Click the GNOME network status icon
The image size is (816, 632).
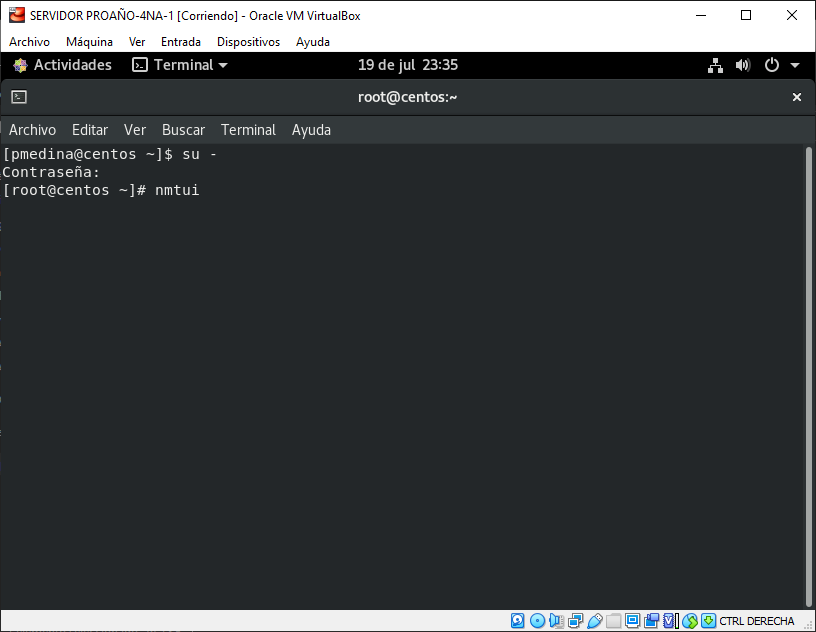(x=716, y=65)
